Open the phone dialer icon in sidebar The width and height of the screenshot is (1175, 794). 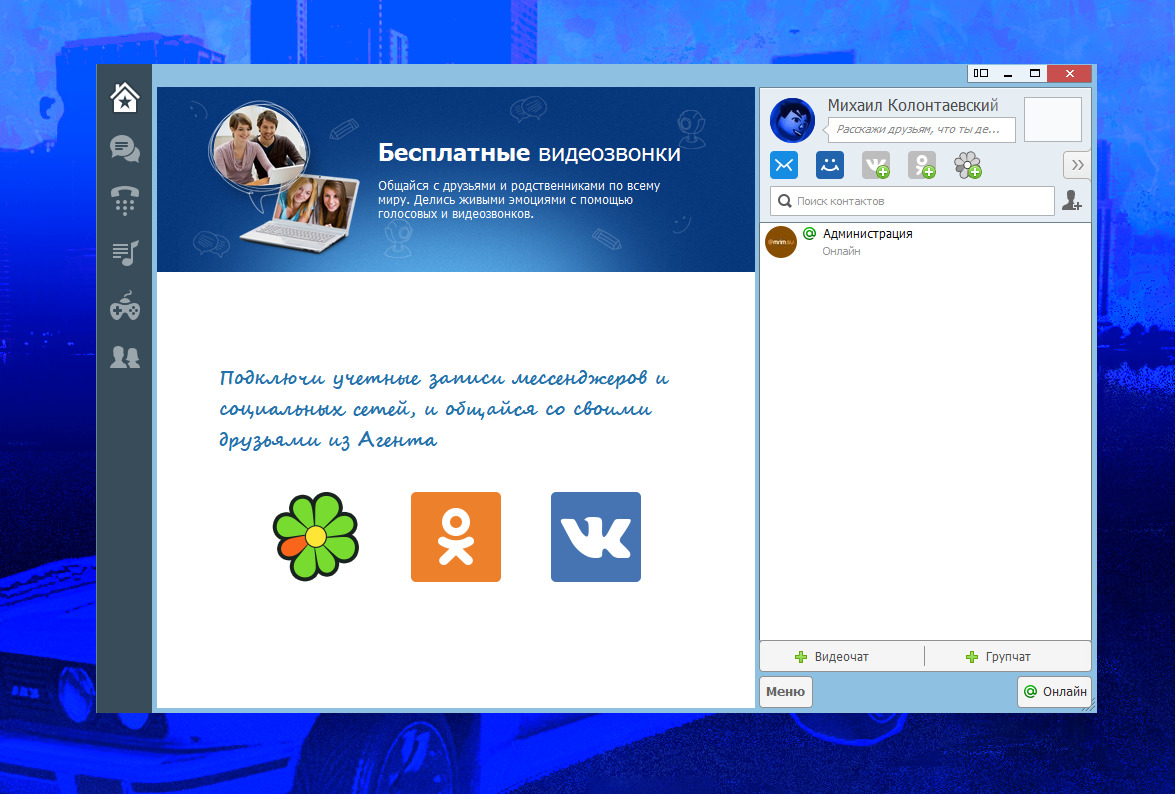(124, 201)
